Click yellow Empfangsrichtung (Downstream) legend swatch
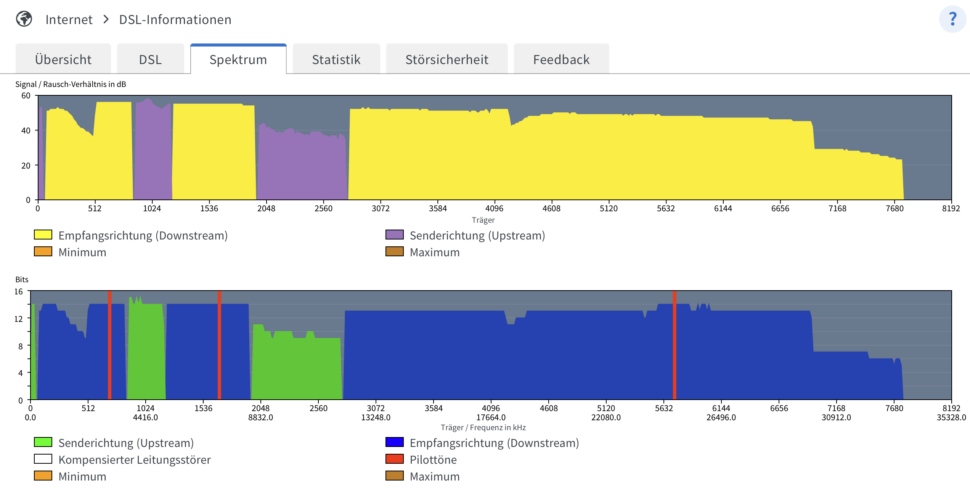Image resolution: width=970 pixels, height=495 pixels. point(43,236)
